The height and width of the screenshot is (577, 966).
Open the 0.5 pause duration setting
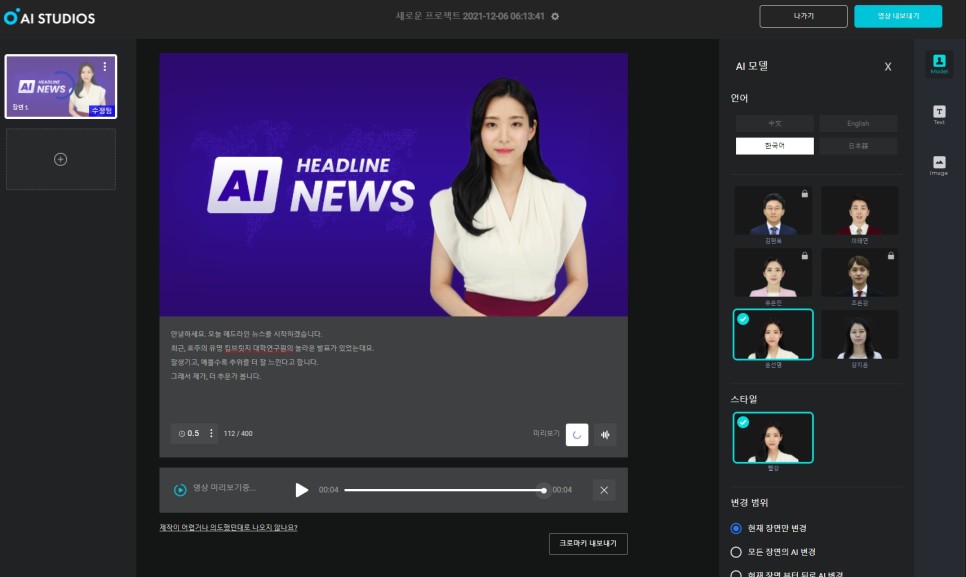189,434
